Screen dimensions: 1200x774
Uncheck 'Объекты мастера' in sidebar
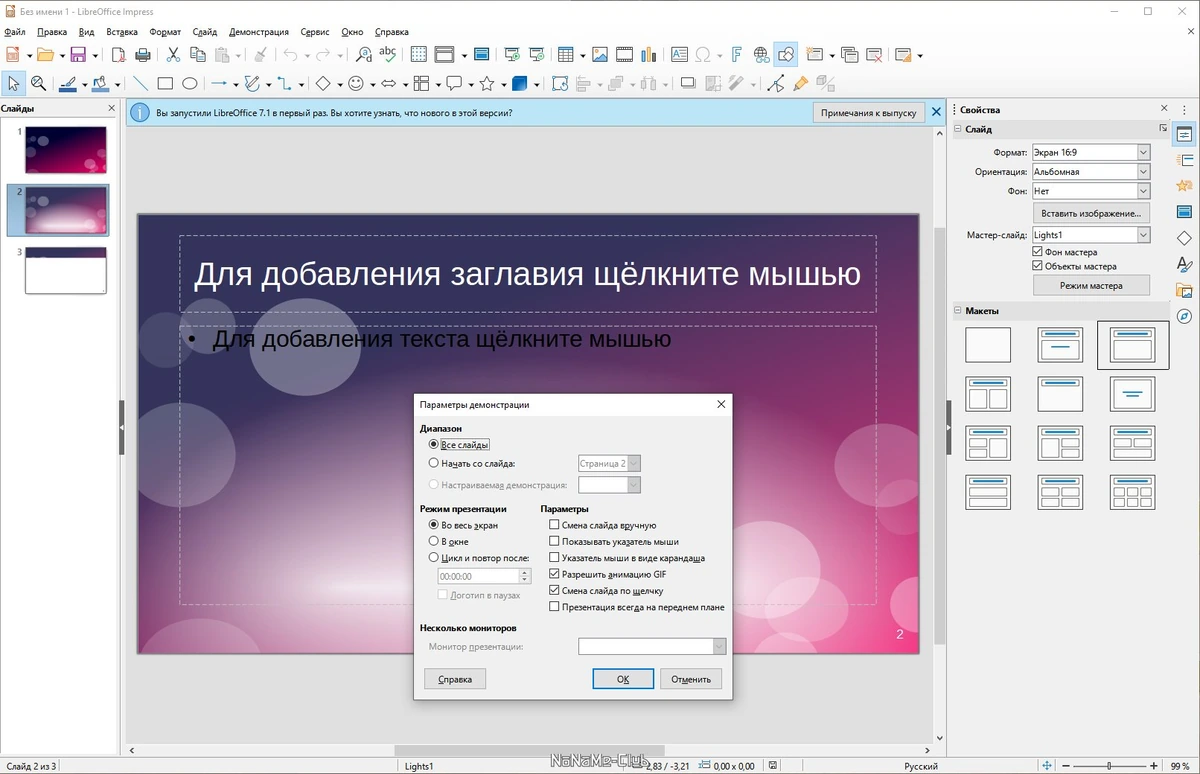tap(1037, 266)
